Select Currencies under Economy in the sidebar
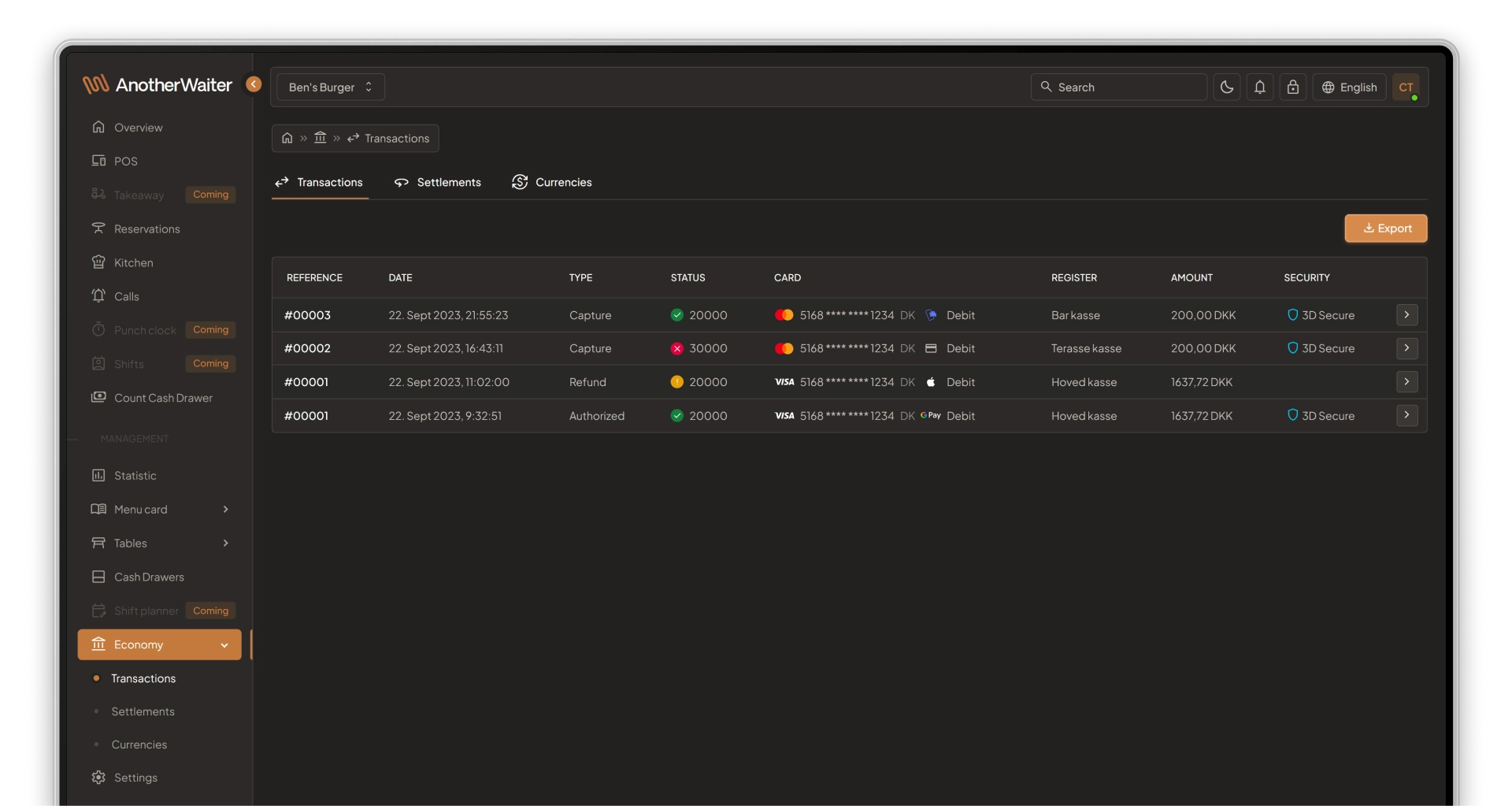The width and height of the screenshot is (1512, 806). 139,745
